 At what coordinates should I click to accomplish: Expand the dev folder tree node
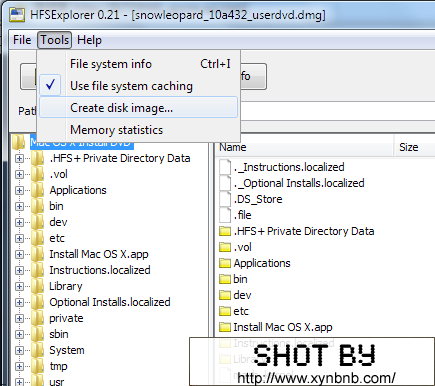[19, 223]
